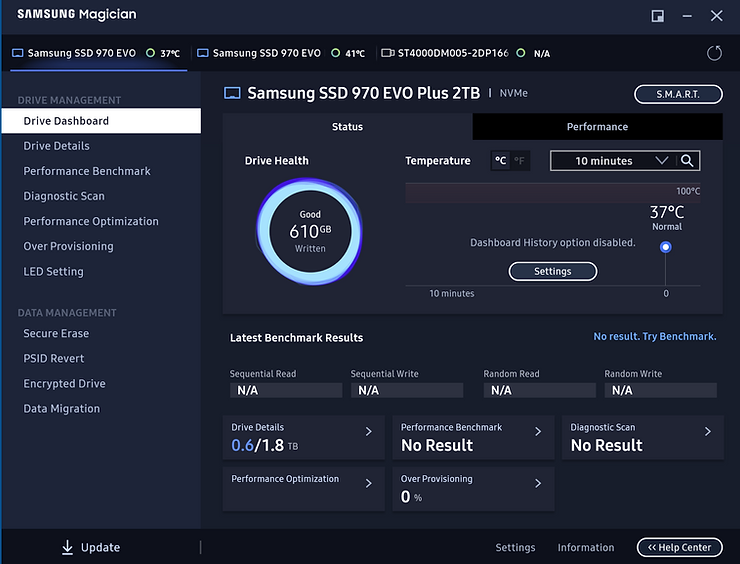Screen dimensions: 740x564
Task: Click the drive icon next to 970 EVO Plus title
Action: tap(232, 93)
